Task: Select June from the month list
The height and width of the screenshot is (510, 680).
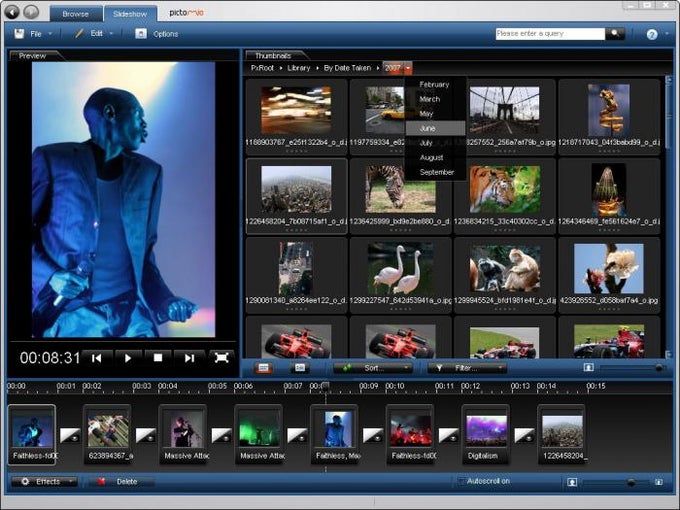Action: [428, 128]
